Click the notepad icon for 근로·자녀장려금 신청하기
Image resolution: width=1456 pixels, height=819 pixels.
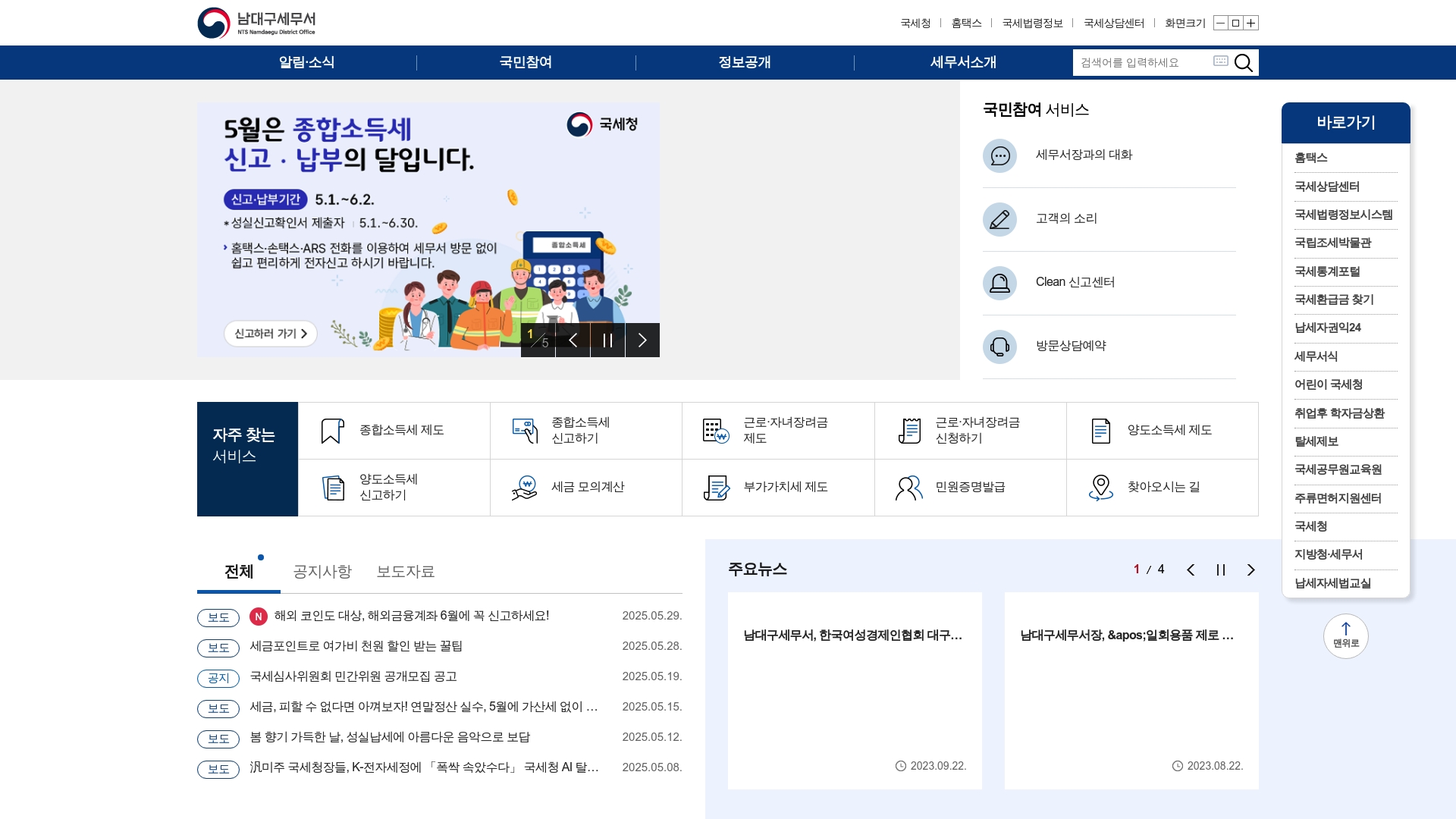pyautogui.click(x=908, y=431)
